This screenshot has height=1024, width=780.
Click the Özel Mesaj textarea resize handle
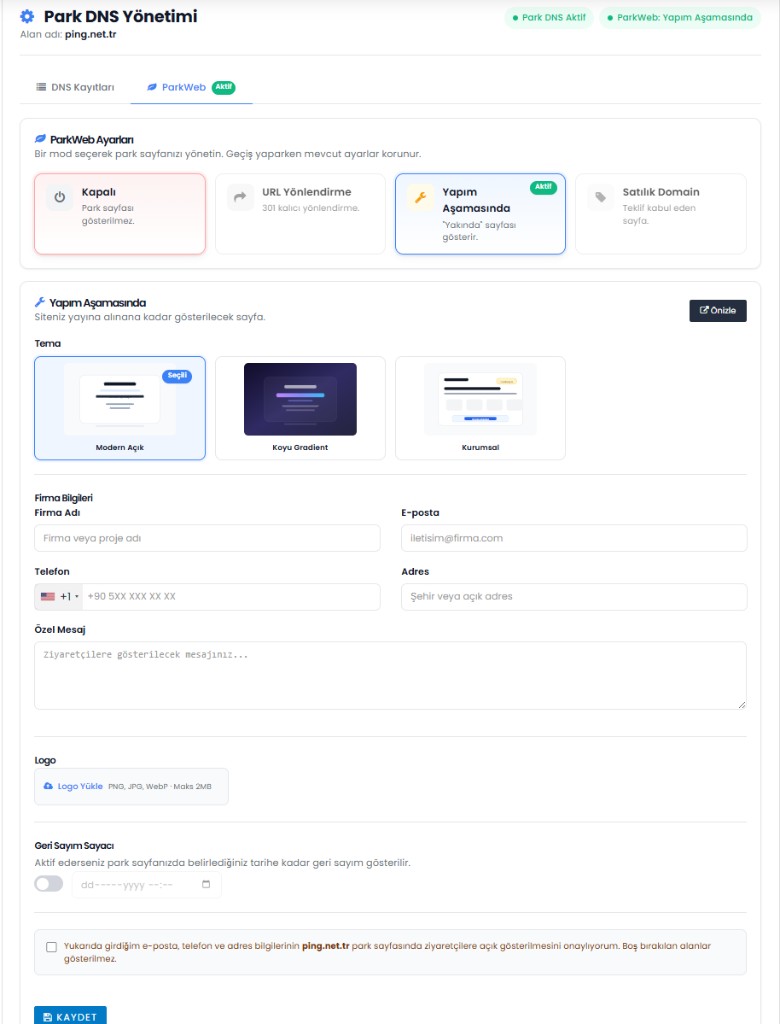(x=742, y=705)
